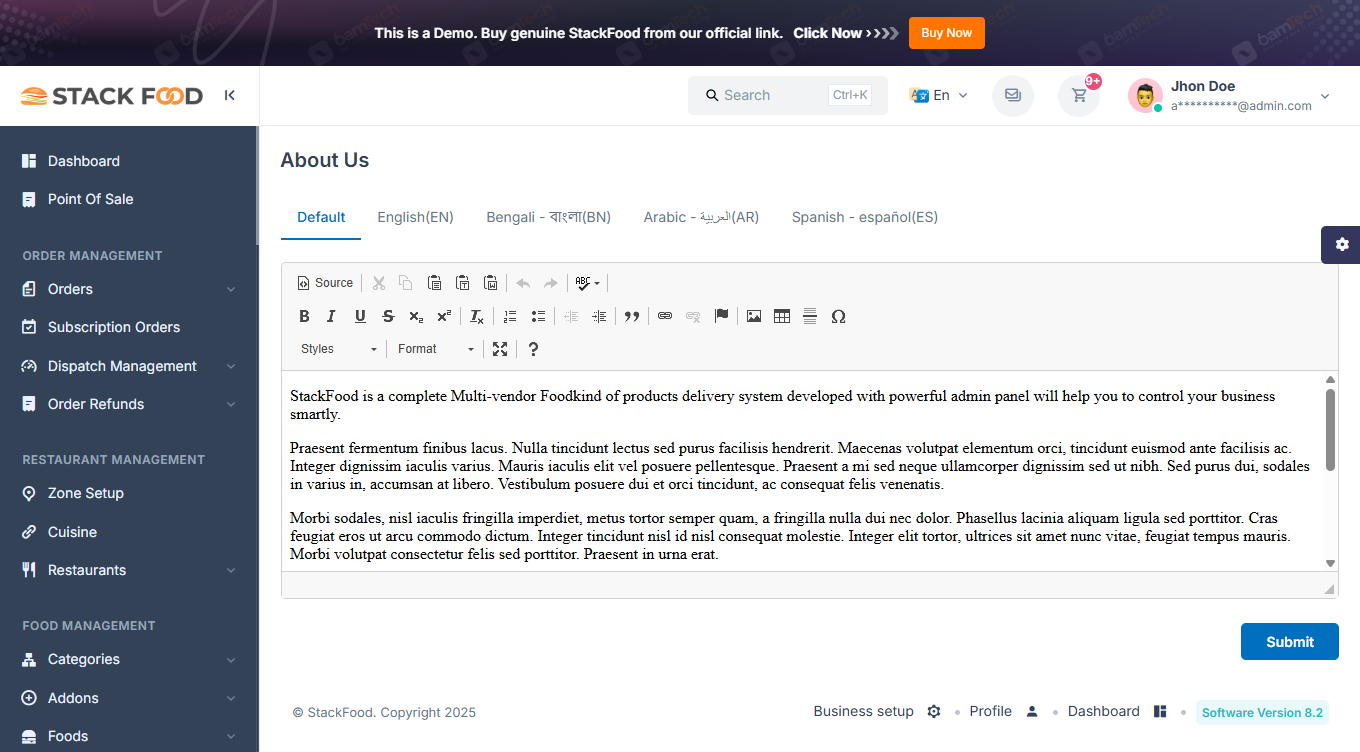
Task: Insert an image into editor
Action: coord(754,316)
